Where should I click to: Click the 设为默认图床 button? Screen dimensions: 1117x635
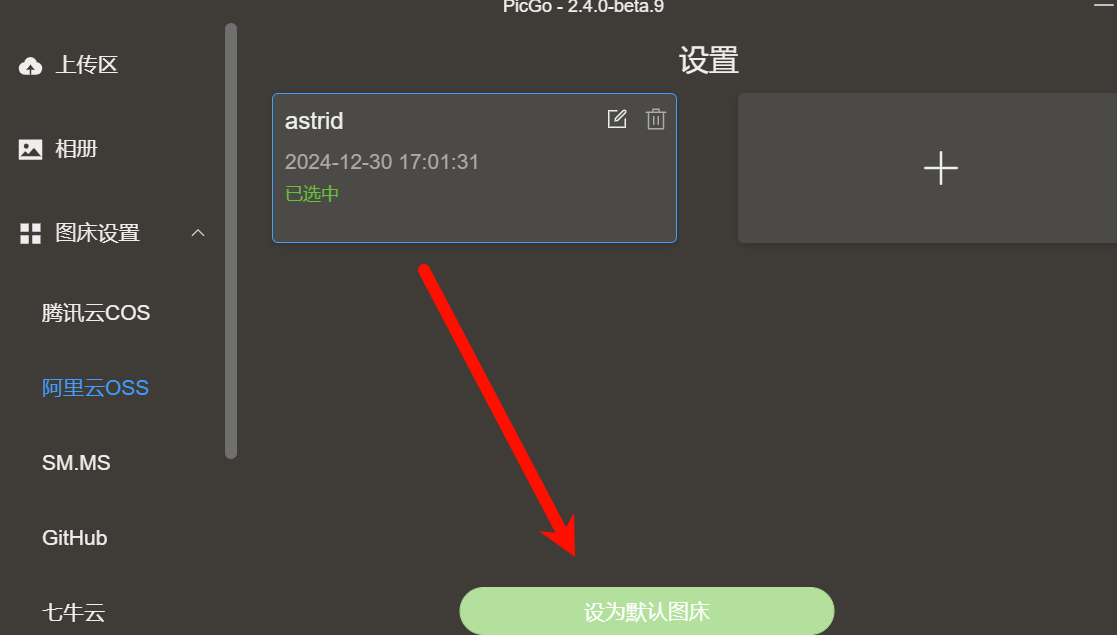click(x=647, y=611)
